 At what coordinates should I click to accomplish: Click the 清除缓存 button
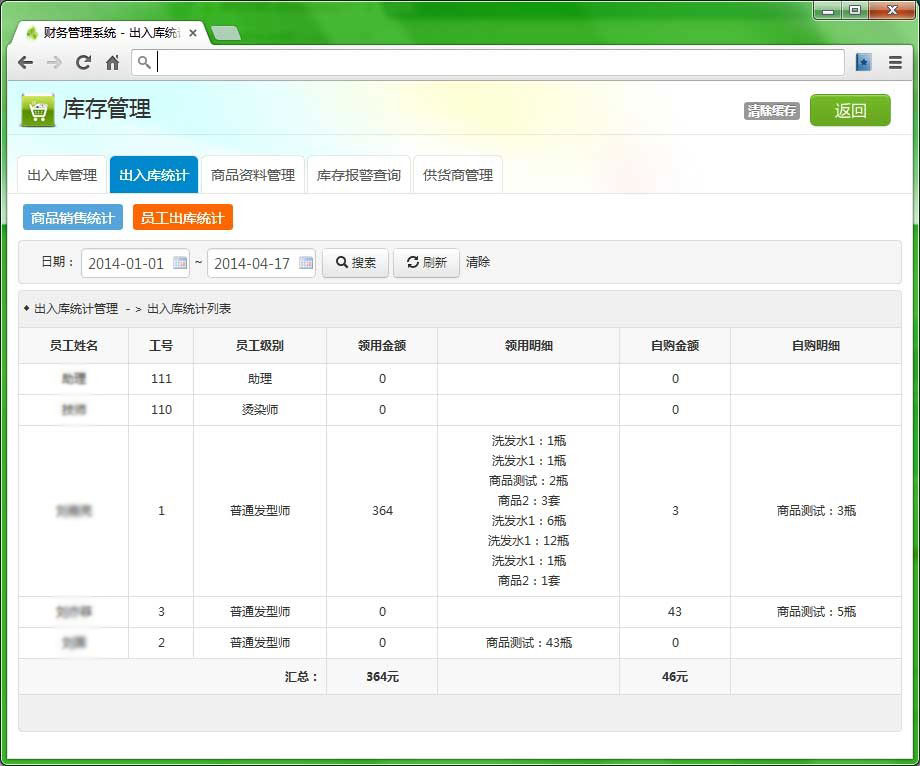pos(772,111)
